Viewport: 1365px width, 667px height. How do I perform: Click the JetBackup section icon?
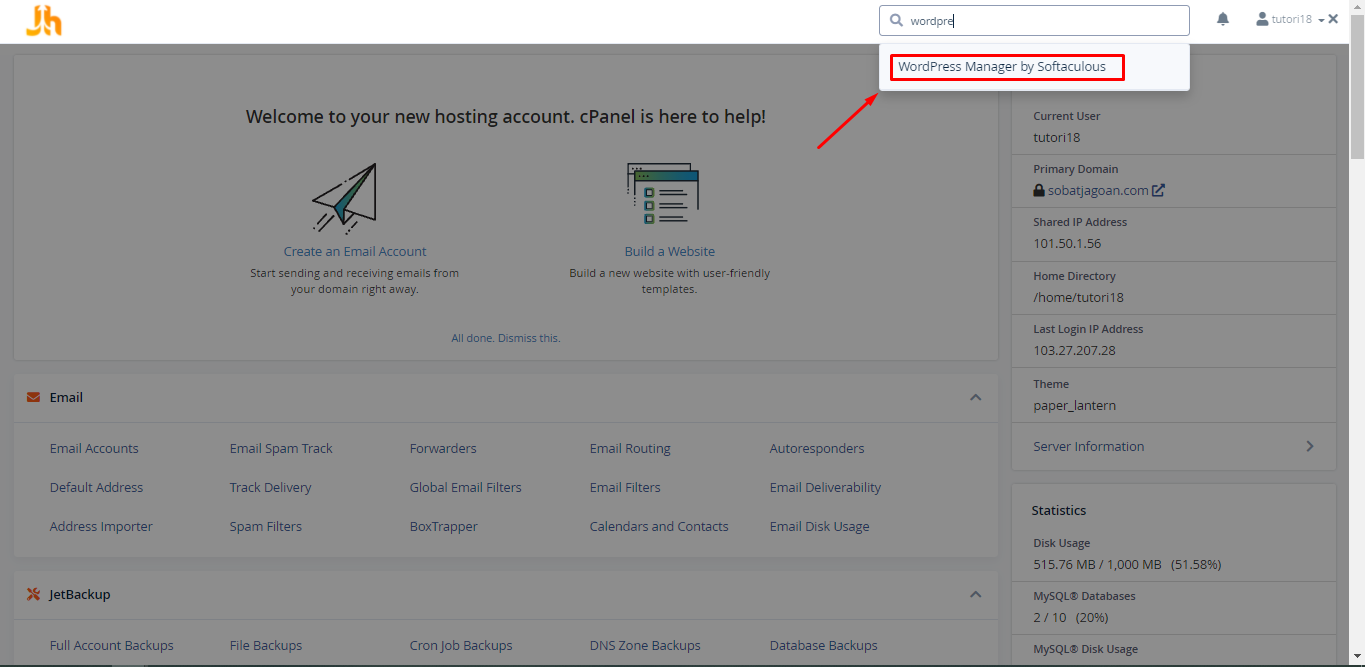(33, 594)
